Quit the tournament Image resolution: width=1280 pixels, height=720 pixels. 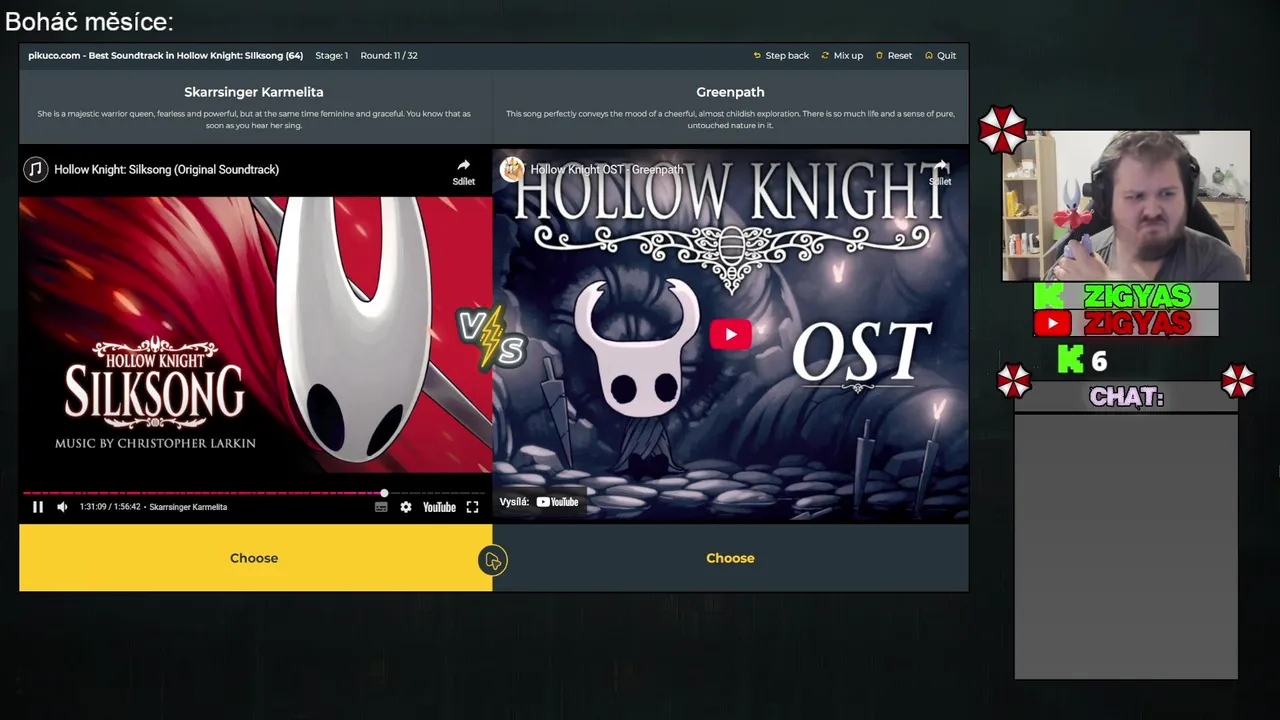[x=940, y=56]
